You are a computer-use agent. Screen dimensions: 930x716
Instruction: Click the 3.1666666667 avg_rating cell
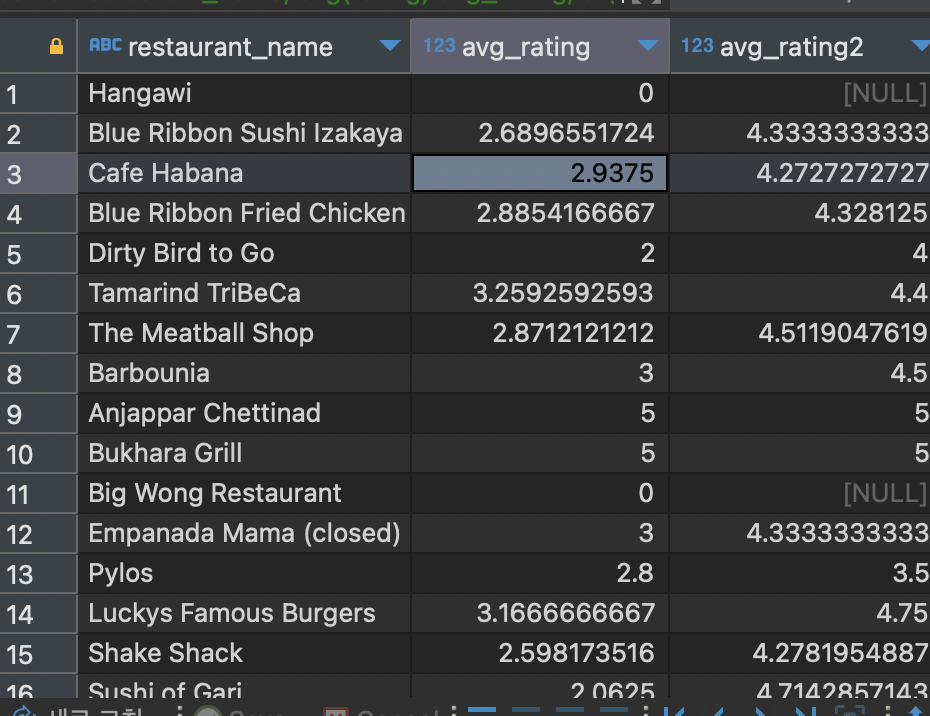(540, 614)
